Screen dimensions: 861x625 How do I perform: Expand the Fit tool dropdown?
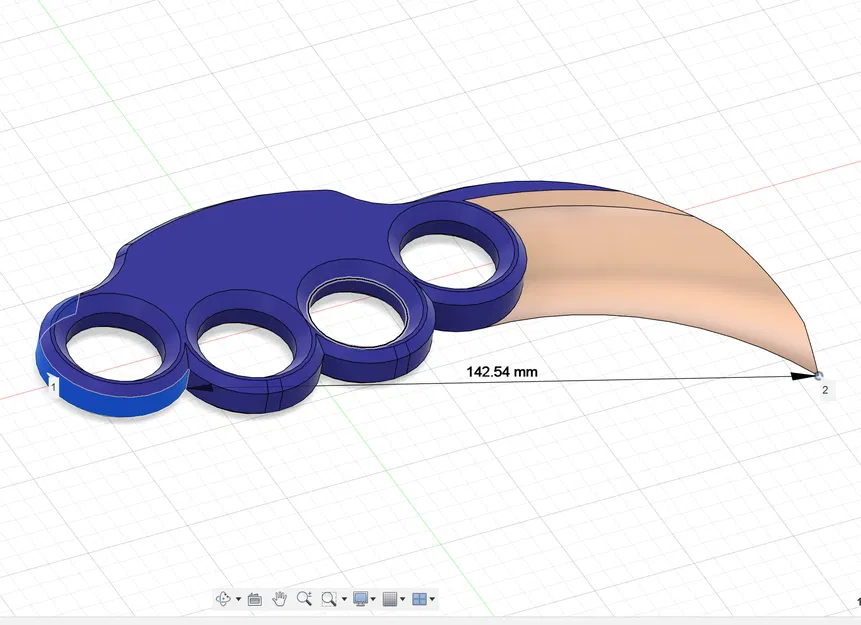coord(344,599)
